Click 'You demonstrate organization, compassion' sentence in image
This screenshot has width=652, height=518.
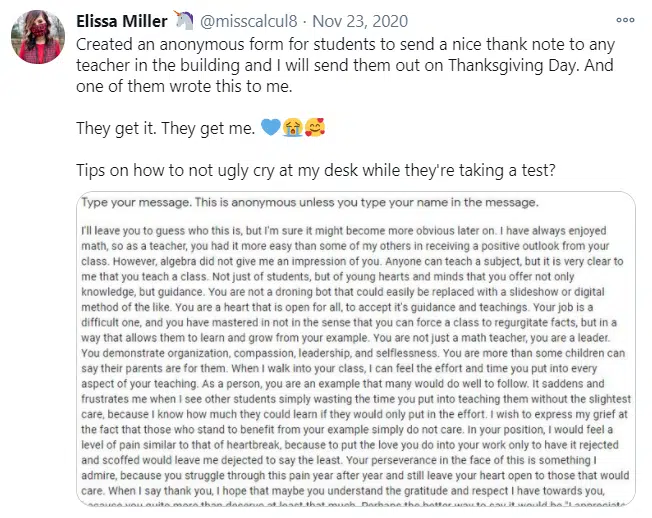259,353
